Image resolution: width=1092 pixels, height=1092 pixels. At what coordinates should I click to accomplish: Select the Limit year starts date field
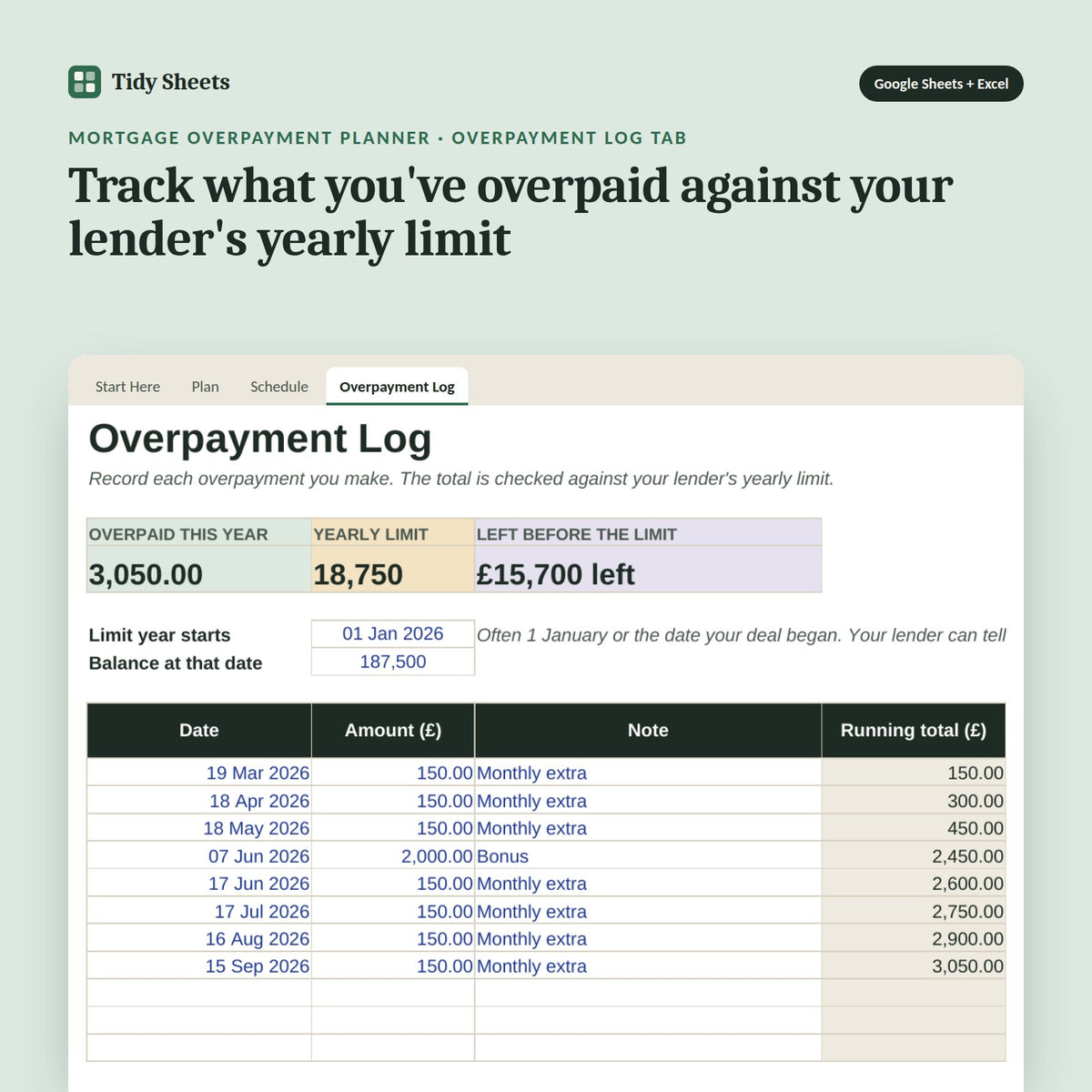coord(393,634)
